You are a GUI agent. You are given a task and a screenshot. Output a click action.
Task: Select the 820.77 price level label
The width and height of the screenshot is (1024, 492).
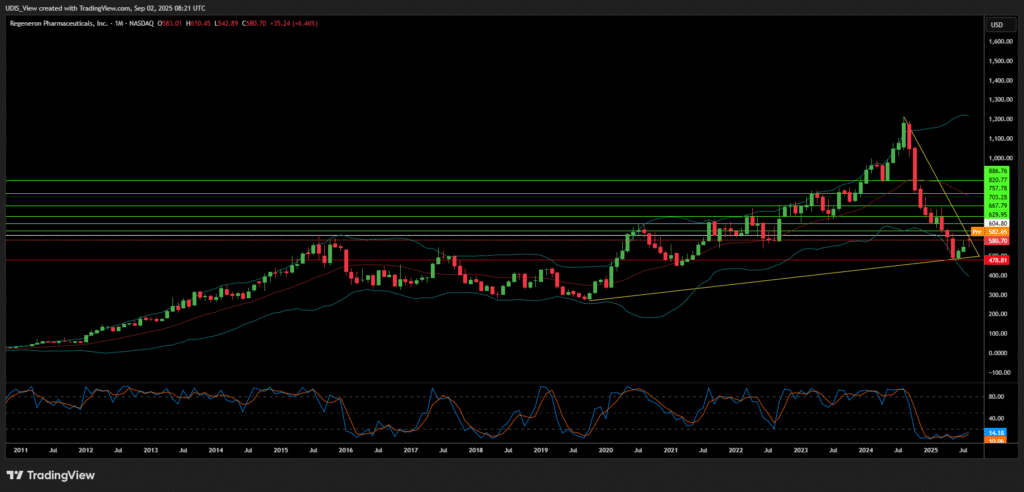pos(996,180)
